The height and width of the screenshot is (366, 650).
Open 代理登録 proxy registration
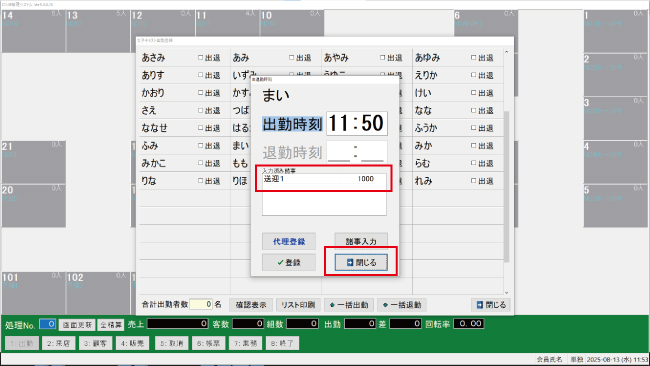pyautogui.click(x=289, y=241)
